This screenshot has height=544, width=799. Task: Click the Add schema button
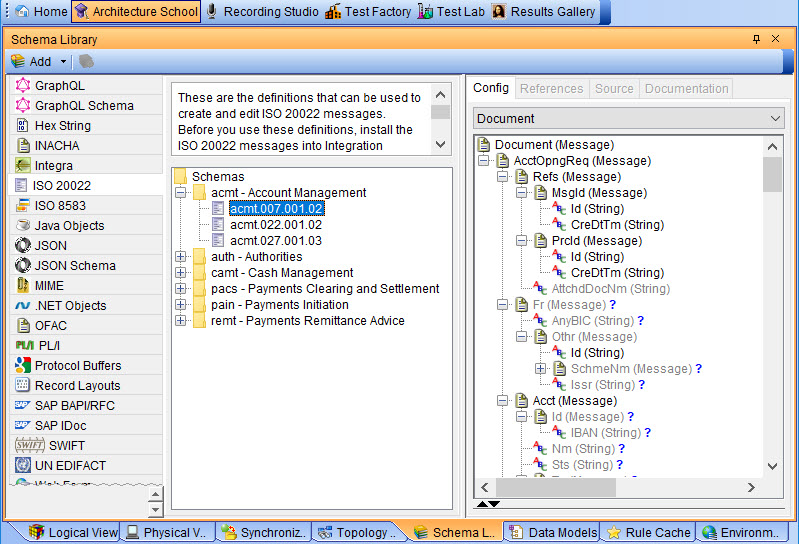click(x=32, y=62)
